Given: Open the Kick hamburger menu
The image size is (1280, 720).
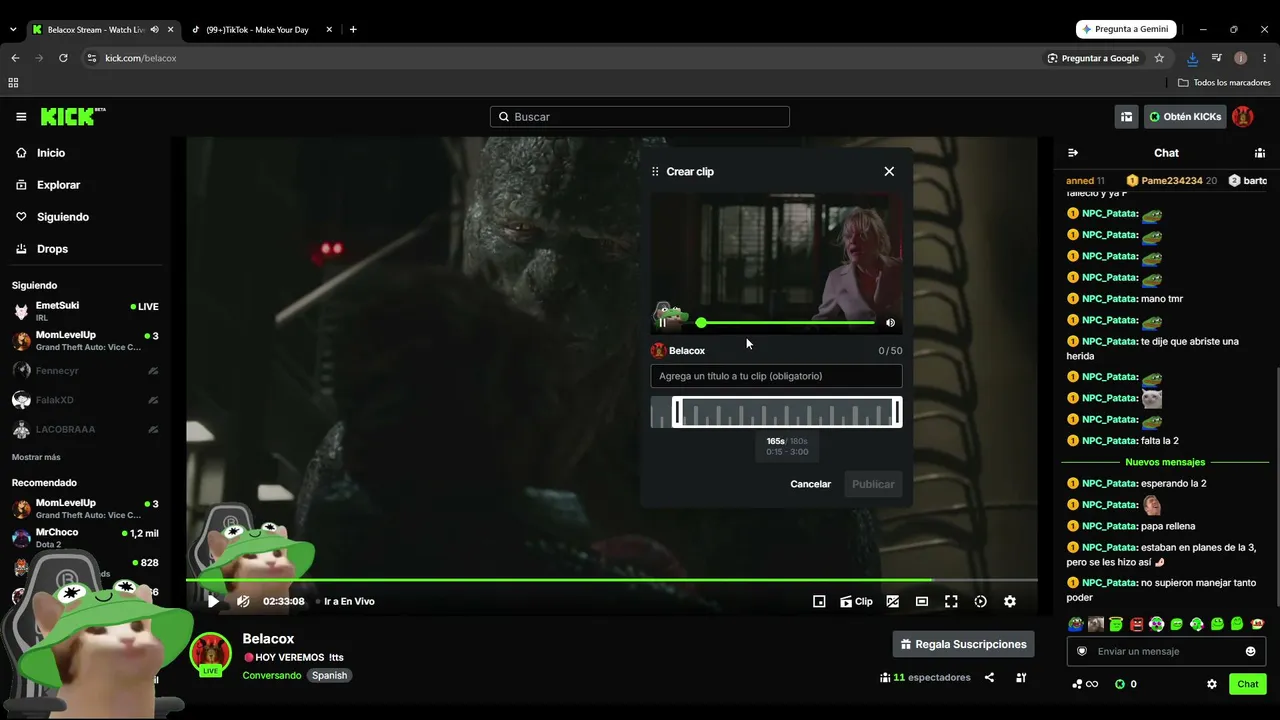Looking at the screenshot, I should click(x=21, y=117).
